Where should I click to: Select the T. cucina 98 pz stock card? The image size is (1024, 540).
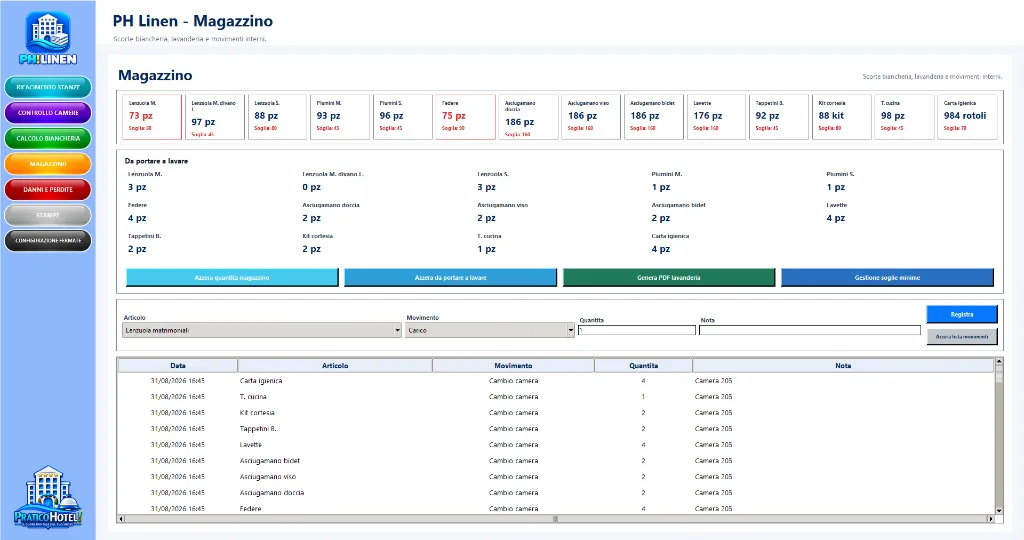point(904,117)
